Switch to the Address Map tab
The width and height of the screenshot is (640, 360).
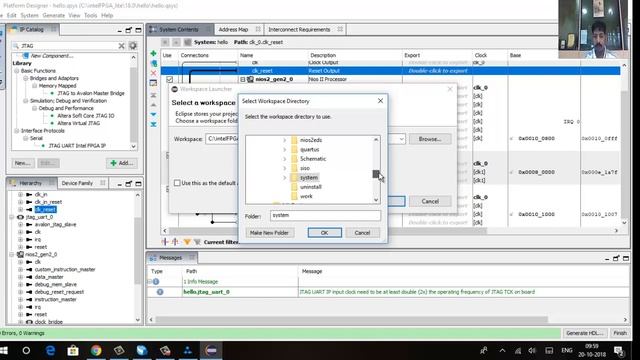tap(233, 29)
